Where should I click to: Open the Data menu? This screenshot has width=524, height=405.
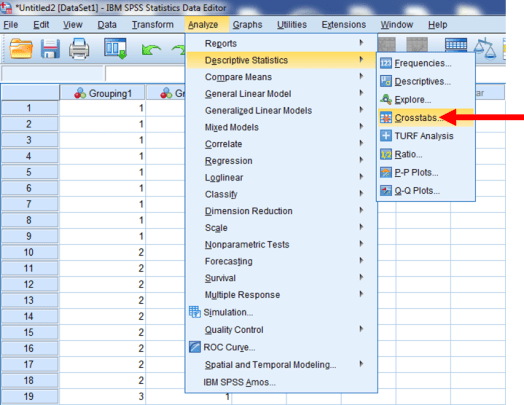coord(107,25)
